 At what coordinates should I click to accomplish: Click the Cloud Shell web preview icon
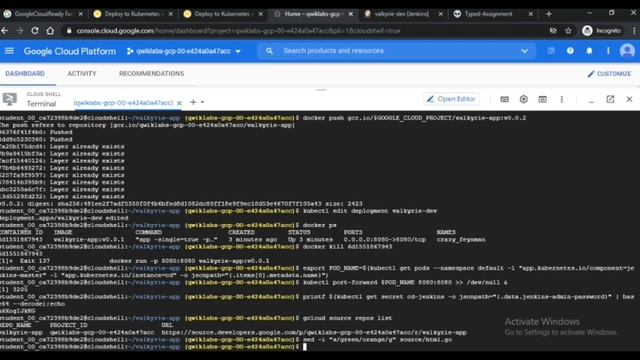pos(542,99)
